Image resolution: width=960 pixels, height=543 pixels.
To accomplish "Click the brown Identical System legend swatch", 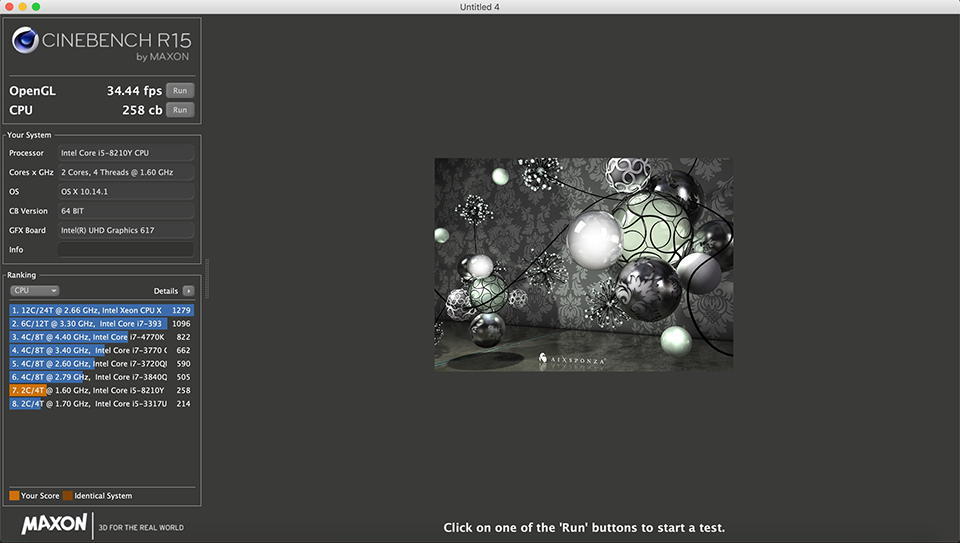I will [x=67, y=496].
